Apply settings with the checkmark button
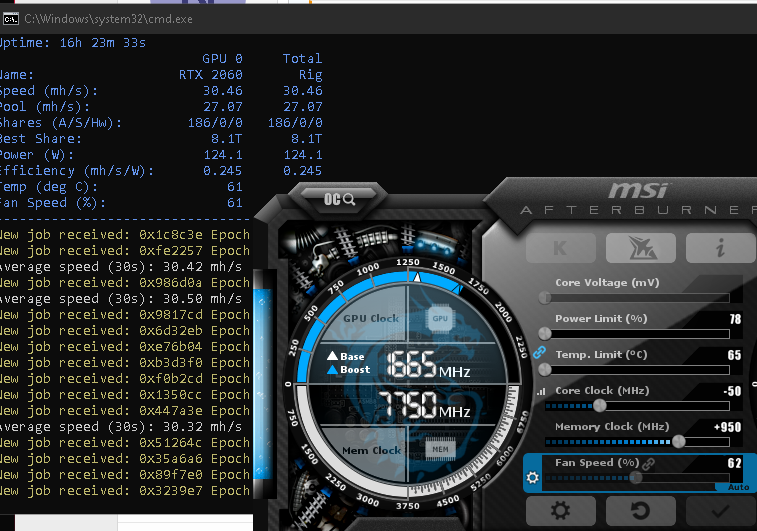 (720, 510)
